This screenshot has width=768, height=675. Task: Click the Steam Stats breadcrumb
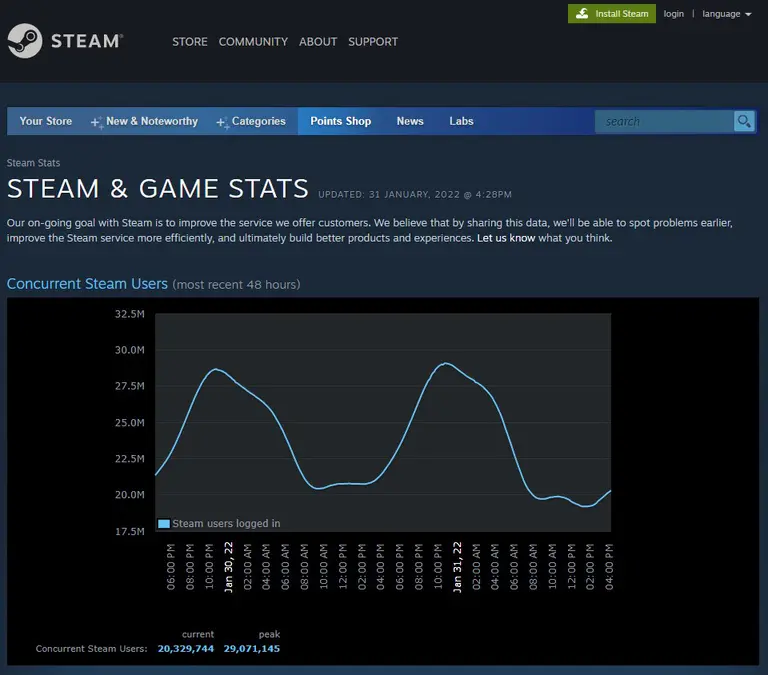point(33,163)
